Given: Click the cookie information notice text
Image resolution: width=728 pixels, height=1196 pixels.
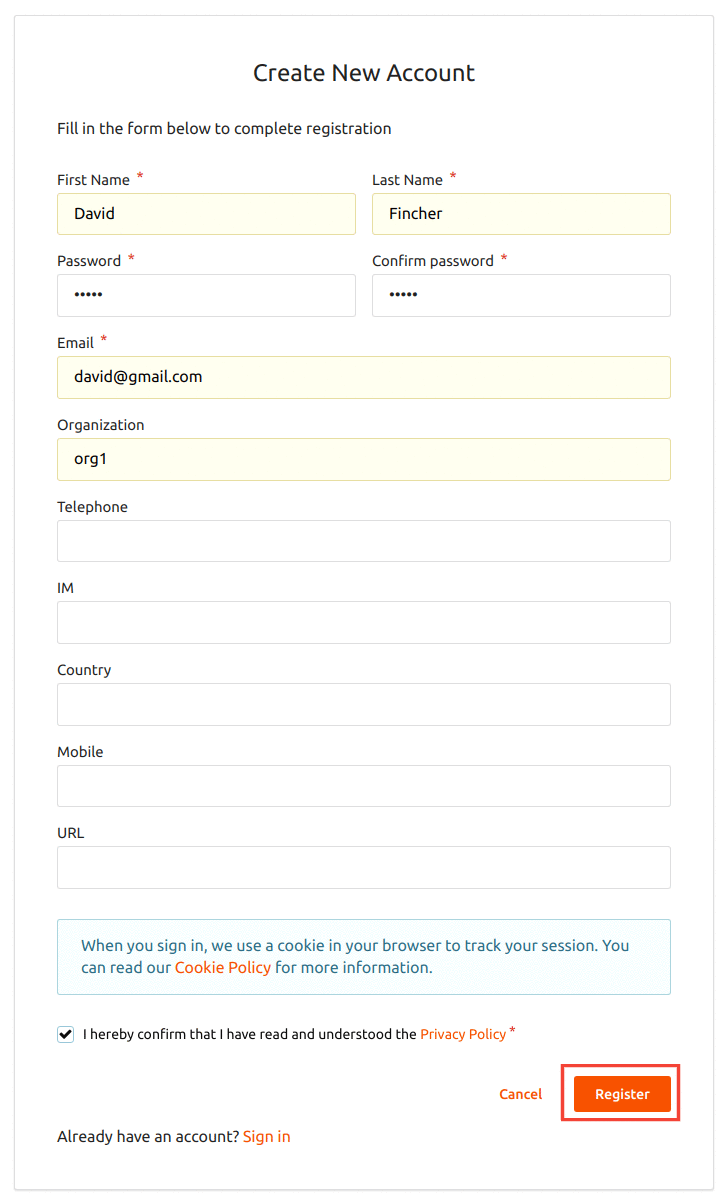Looking at the screenshot, I should pos(355,956).
